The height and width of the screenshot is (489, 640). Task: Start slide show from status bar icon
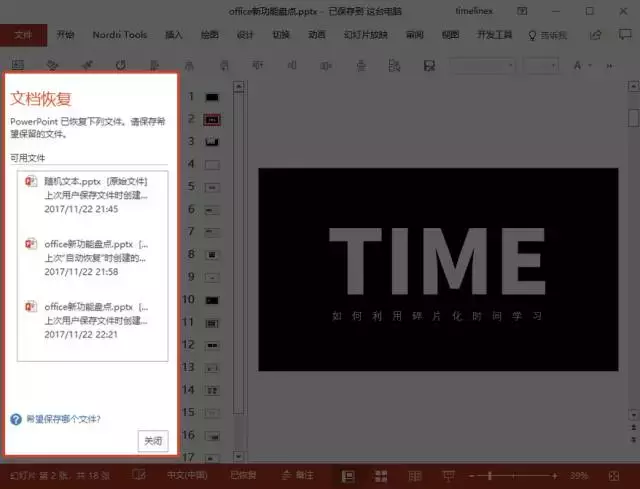pyautogui.click(x=448, y=476)
